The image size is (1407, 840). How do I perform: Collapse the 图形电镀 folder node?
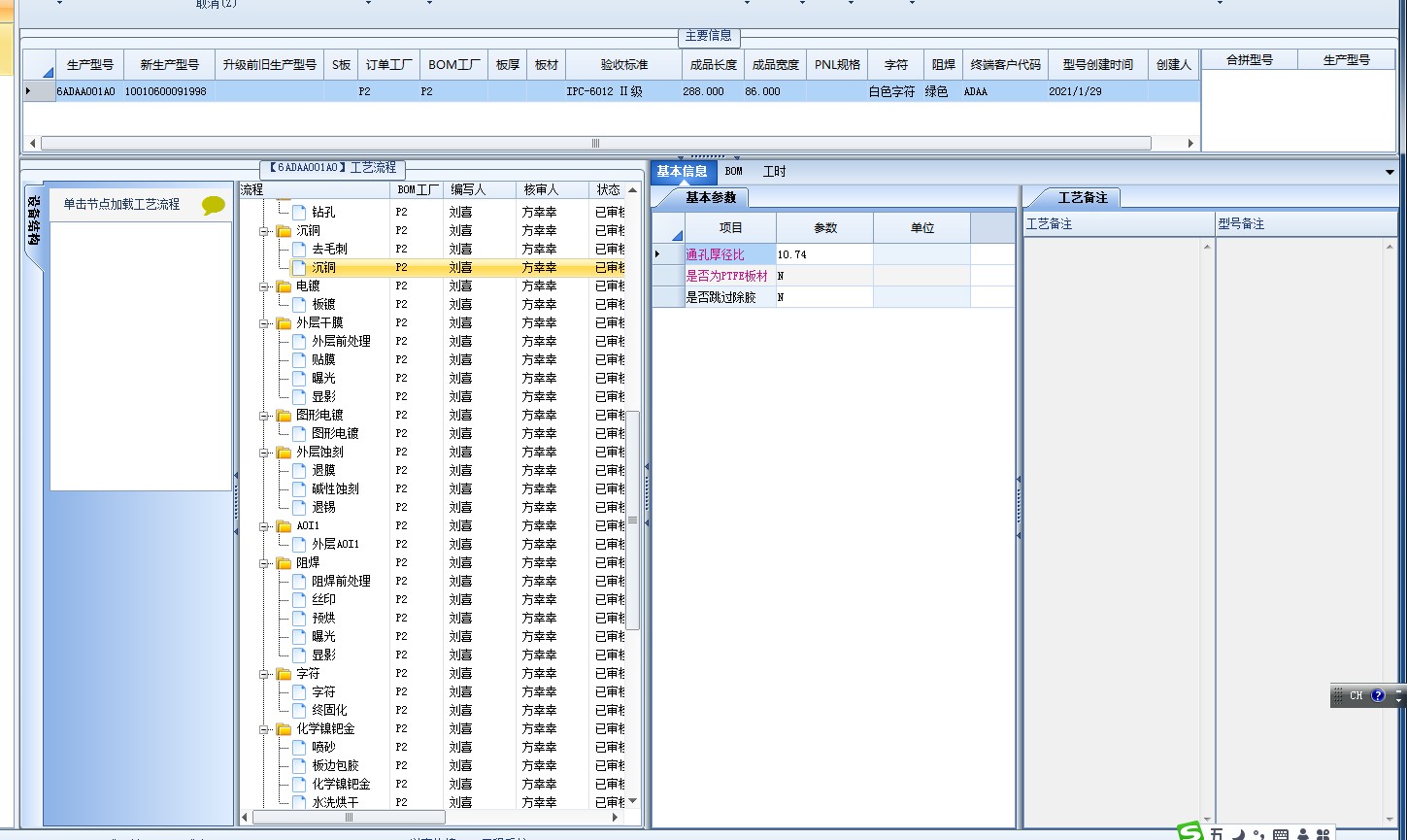[x=264, y=416]
